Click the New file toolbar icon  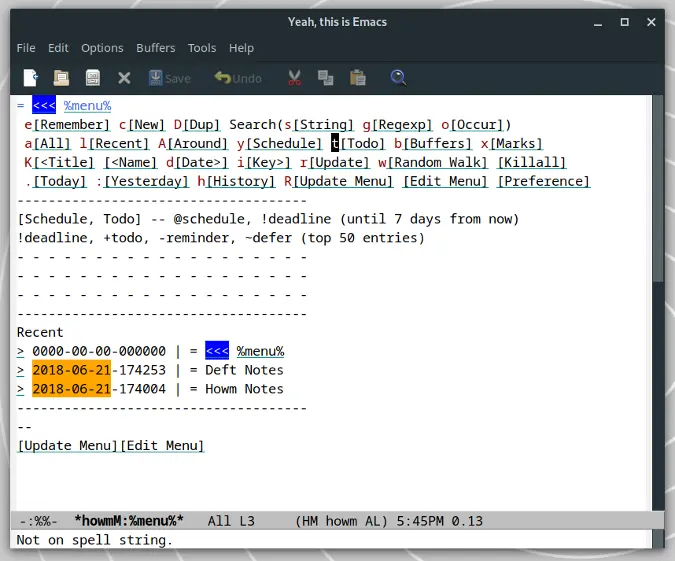pyautogui.click(x=31, y=78)
